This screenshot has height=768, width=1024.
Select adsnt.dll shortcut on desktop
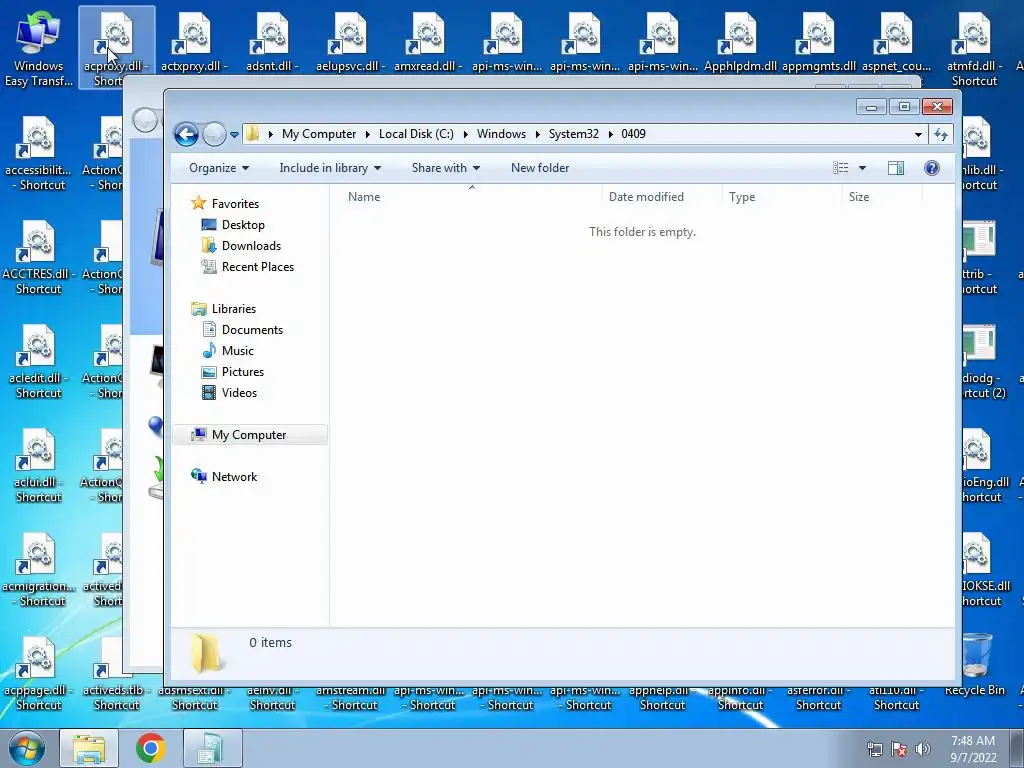[272, 42]
